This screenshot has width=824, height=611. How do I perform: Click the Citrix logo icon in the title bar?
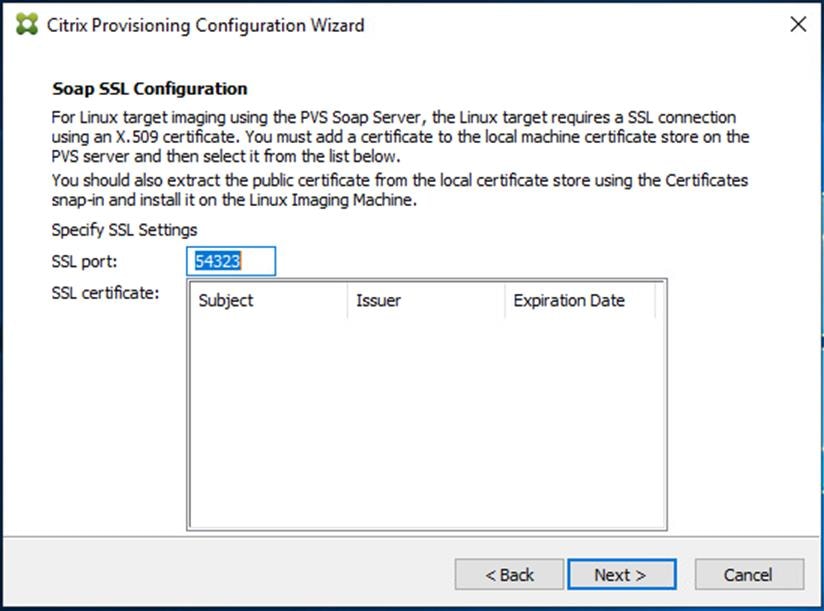25,24
